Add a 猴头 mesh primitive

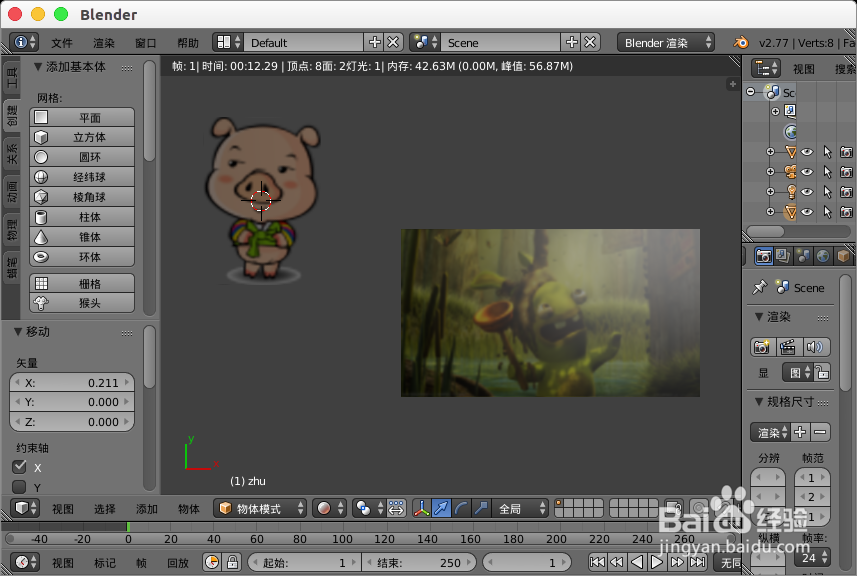[82, 303]
